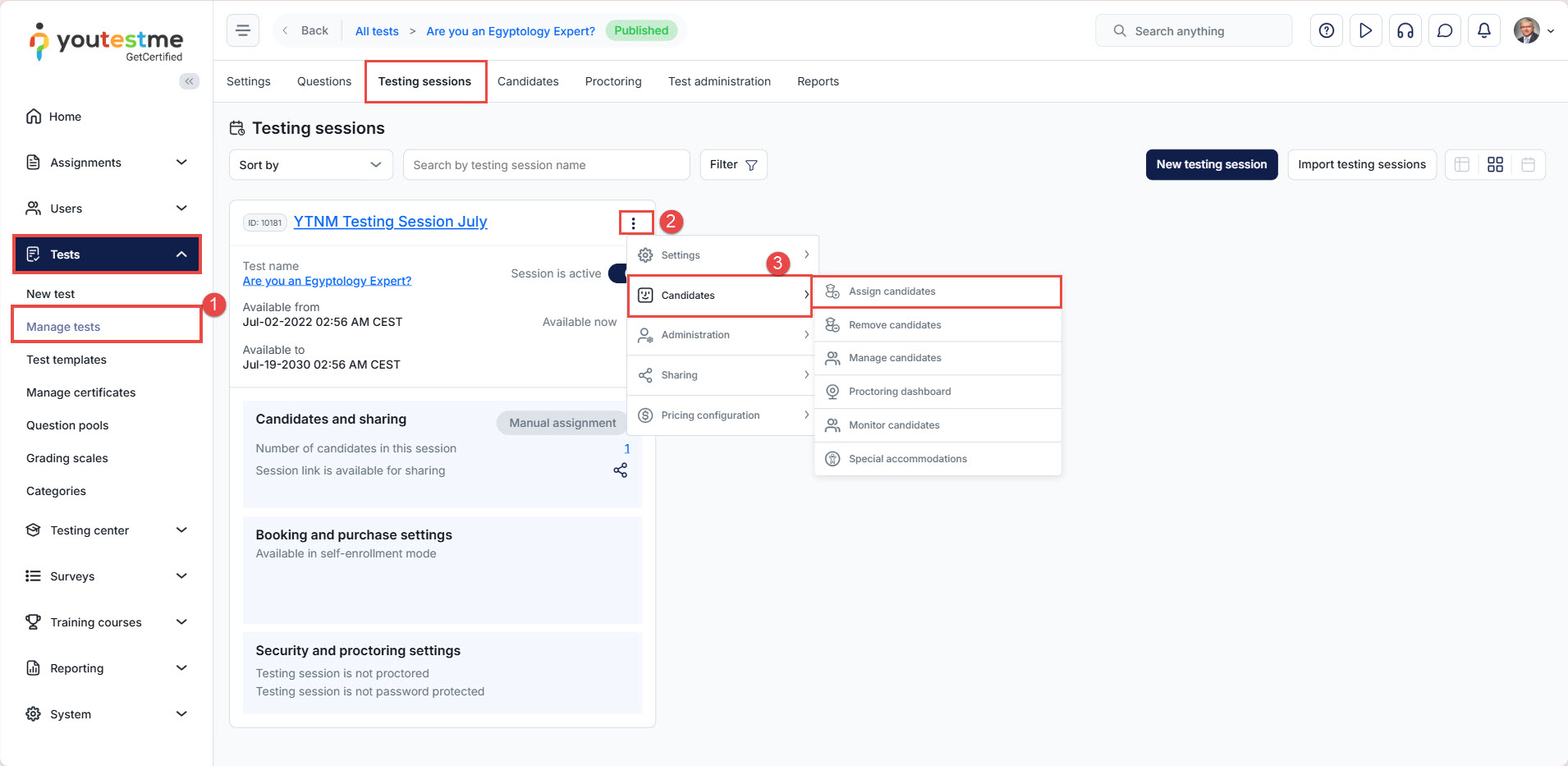Viewport: 1568px width, 766px height.
Task: Open the notifications bell icon
Action: click(1483, 30)
